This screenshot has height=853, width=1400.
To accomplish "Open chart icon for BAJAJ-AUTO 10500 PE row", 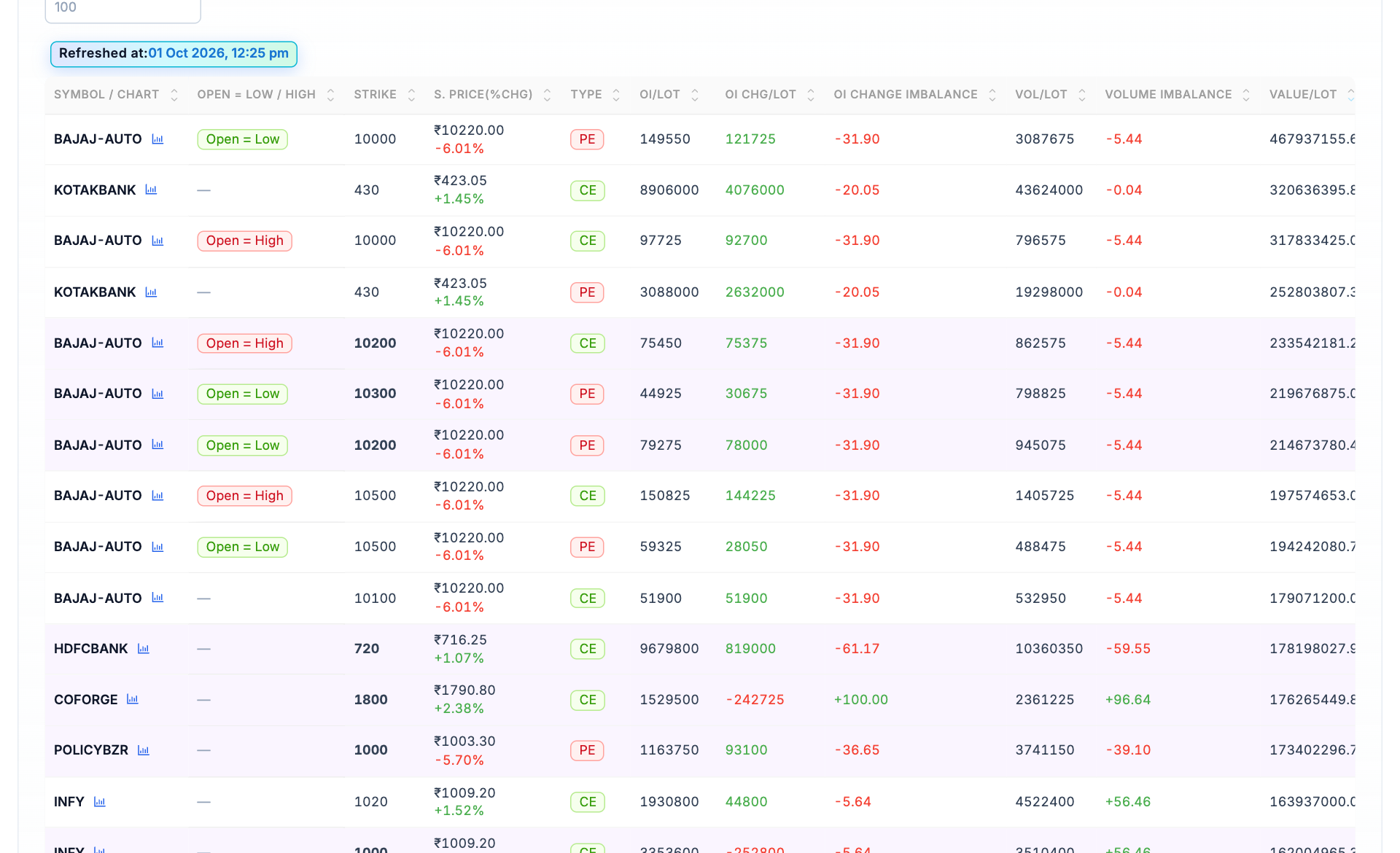I will pos(157,547).
